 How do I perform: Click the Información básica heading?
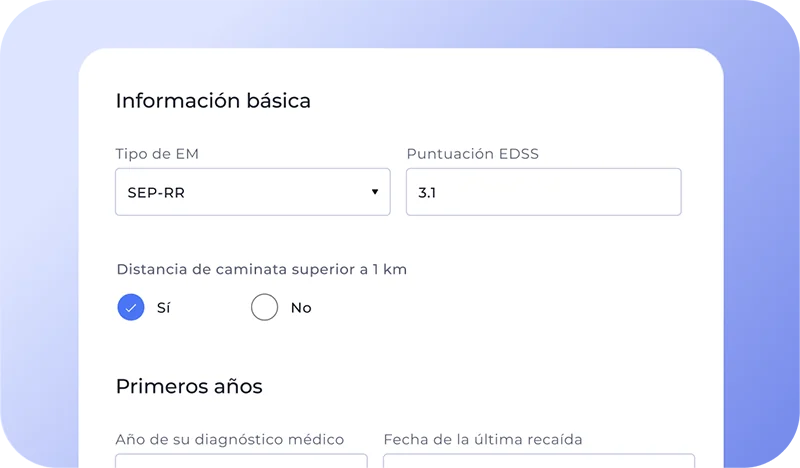pyautogui.click(x=213, y=101)
